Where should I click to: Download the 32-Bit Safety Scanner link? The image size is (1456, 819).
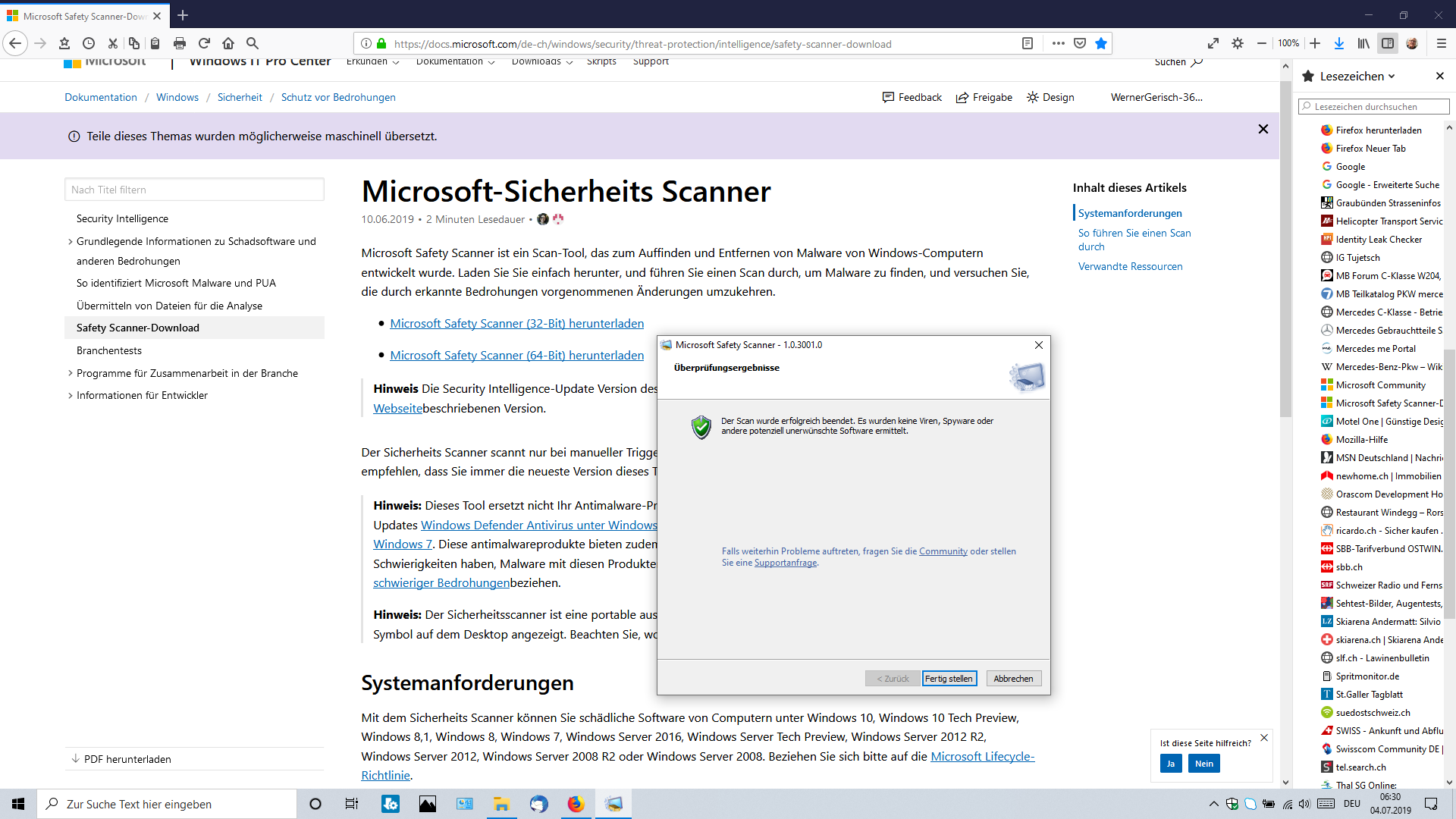(516, 323)
